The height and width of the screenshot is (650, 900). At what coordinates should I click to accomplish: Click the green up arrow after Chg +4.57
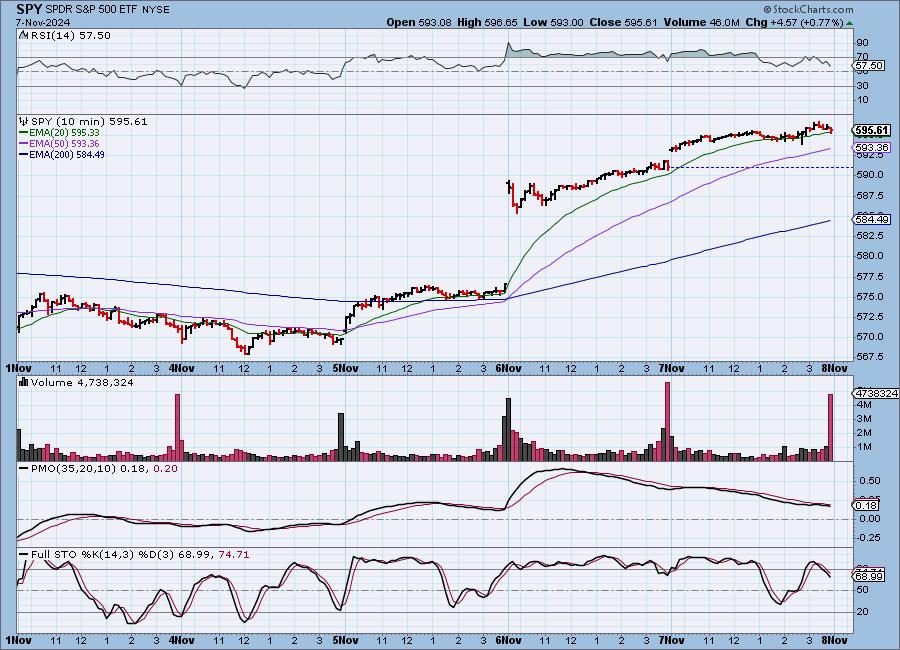coord(849,23)
